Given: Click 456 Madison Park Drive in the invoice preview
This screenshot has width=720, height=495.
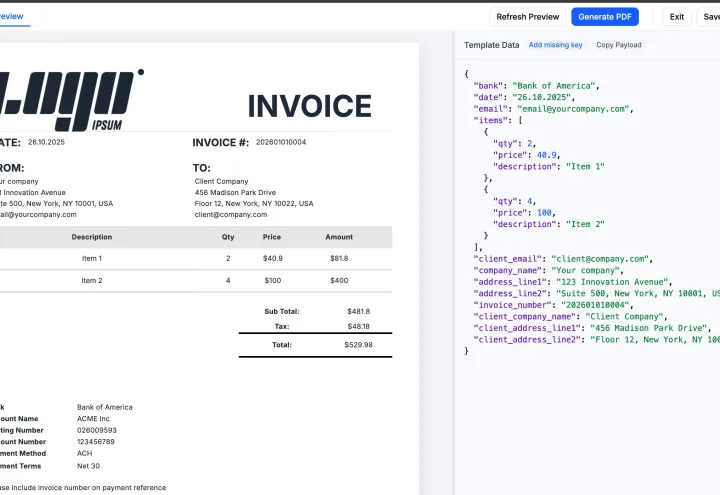Looking at the screenshot, I should click(235, 192).
